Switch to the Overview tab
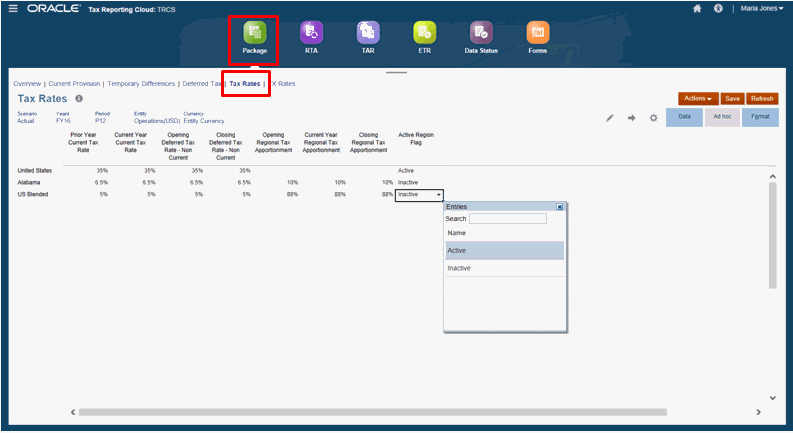793x433 pixels. [x=27, y=84]
